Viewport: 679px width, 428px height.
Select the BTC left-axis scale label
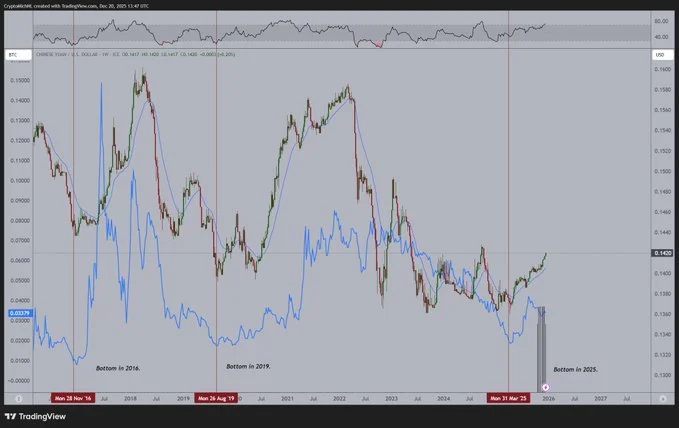click(x=18, y=55)
